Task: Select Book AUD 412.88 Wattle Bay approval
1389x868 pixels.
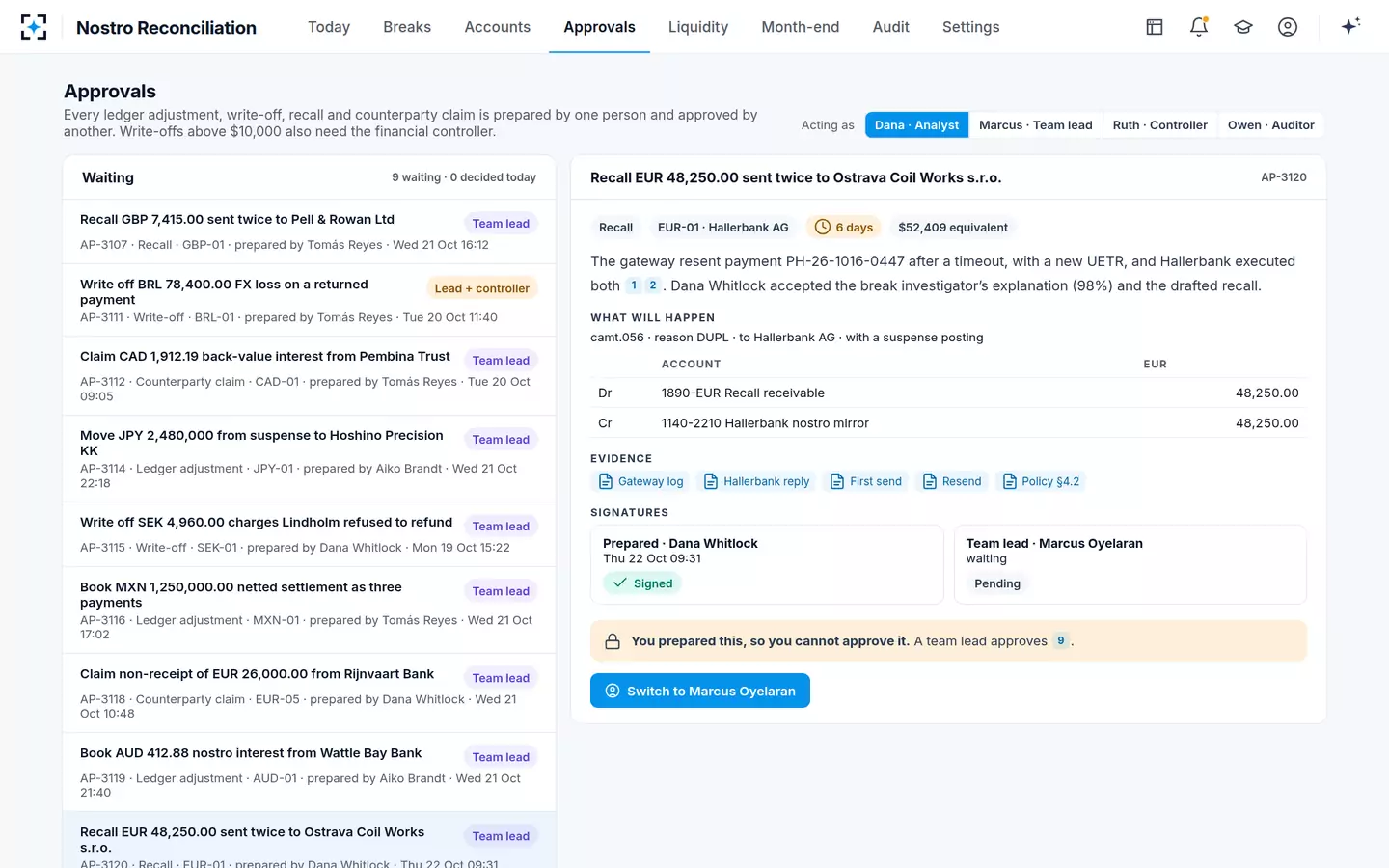Action: tap(309, 773)
